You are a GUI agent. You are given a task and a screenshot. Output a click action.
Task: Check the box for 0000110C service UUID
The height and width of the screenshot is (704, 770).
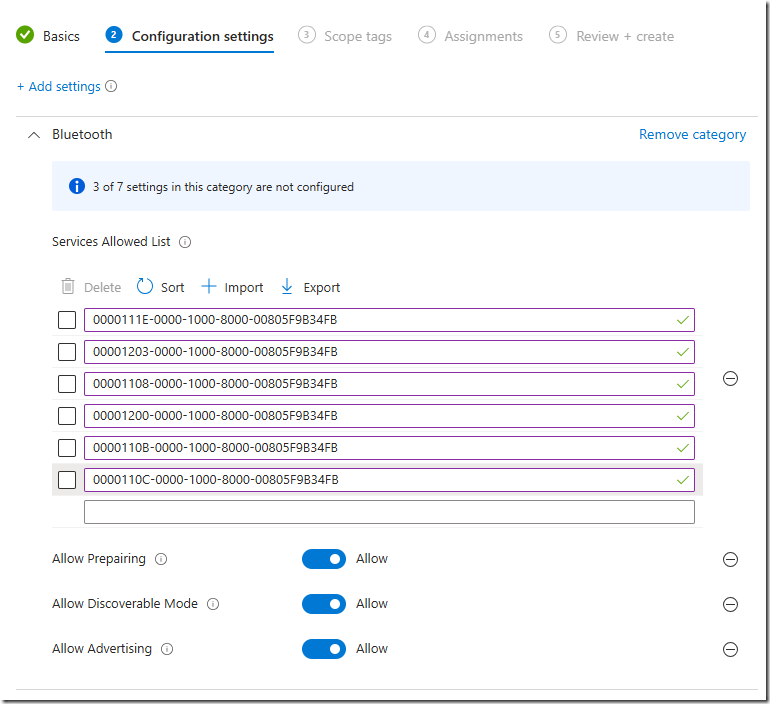point(67,480)
